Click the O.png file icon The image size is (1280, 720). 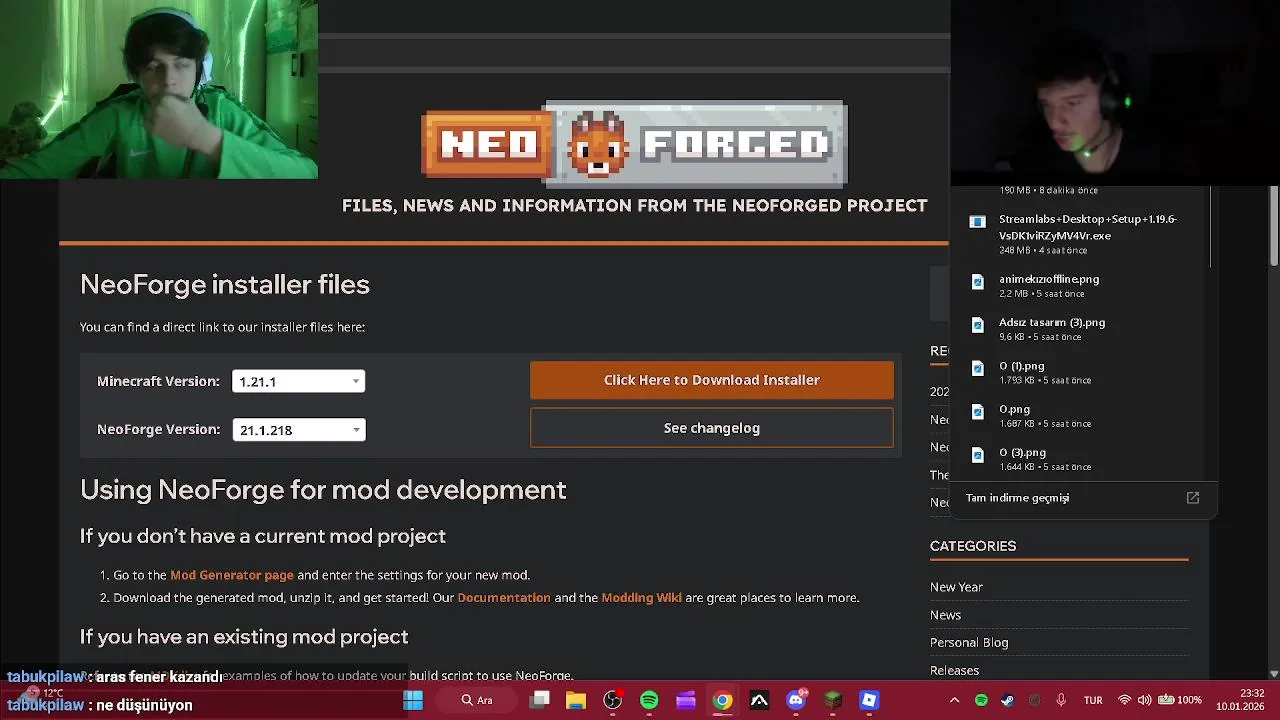point(978,411)
